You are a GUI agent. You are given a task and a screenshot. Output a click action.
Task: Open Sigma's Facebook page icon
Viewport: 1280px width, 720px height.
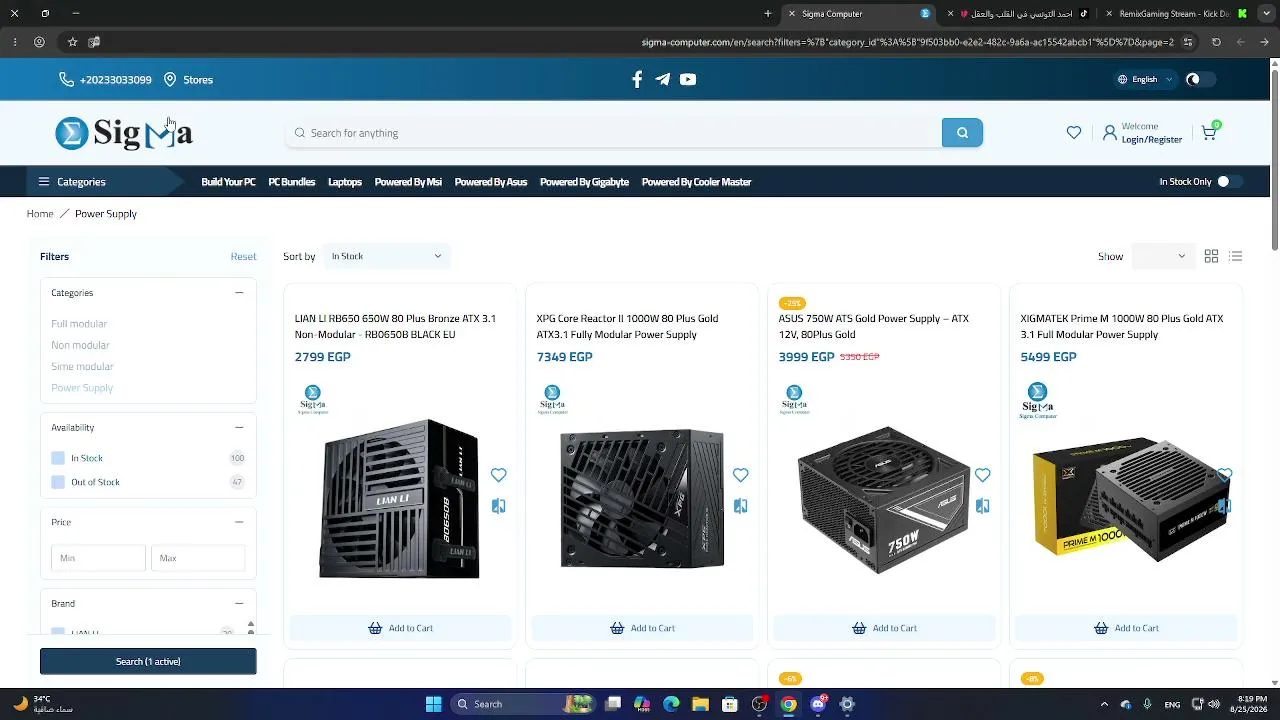click(x=637, y=80)
